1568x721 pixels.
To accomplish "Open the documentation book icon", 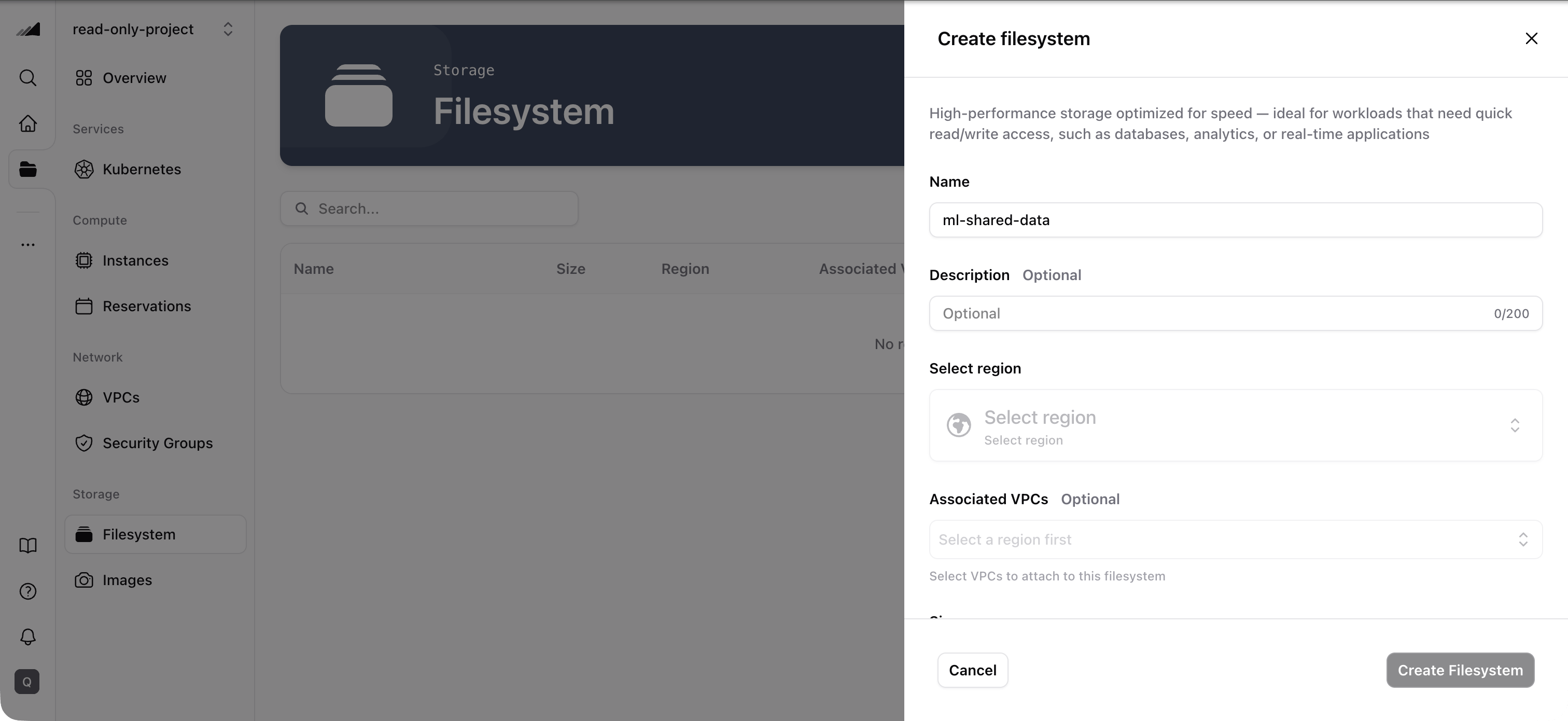I will click(x=28, y=545).
